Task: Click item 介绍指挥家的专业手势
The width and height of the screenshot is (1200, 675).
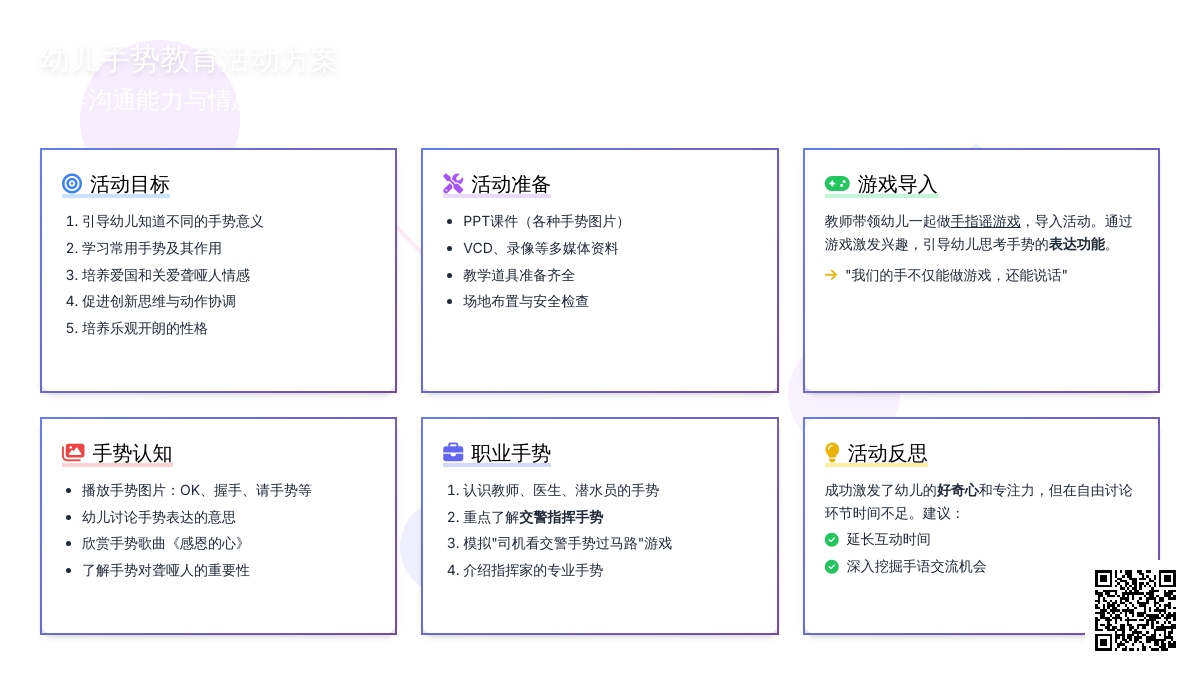Action: (x=533, y=571)
